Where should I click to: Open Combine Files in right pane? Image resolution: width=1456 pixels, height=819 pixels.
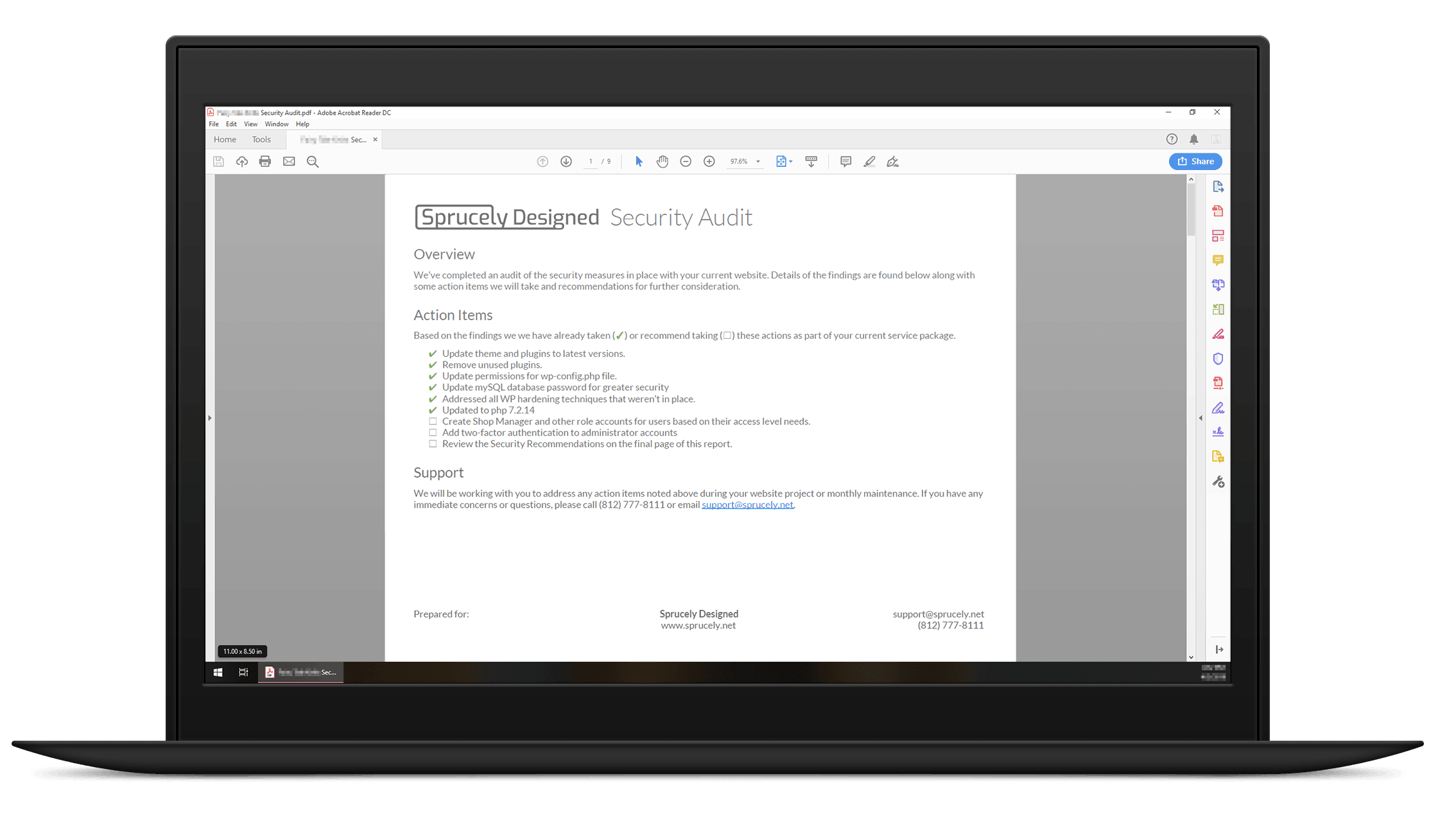(1218, 284)
